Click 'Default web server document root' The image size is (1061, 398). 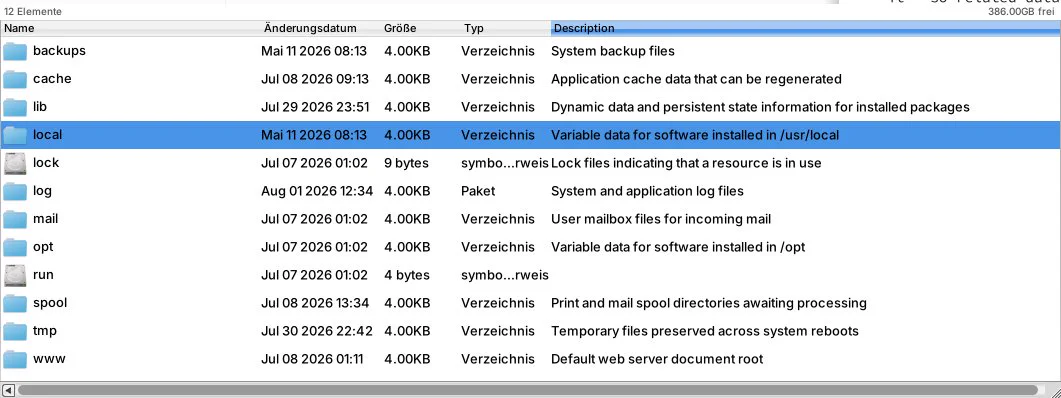click(657, 359)
